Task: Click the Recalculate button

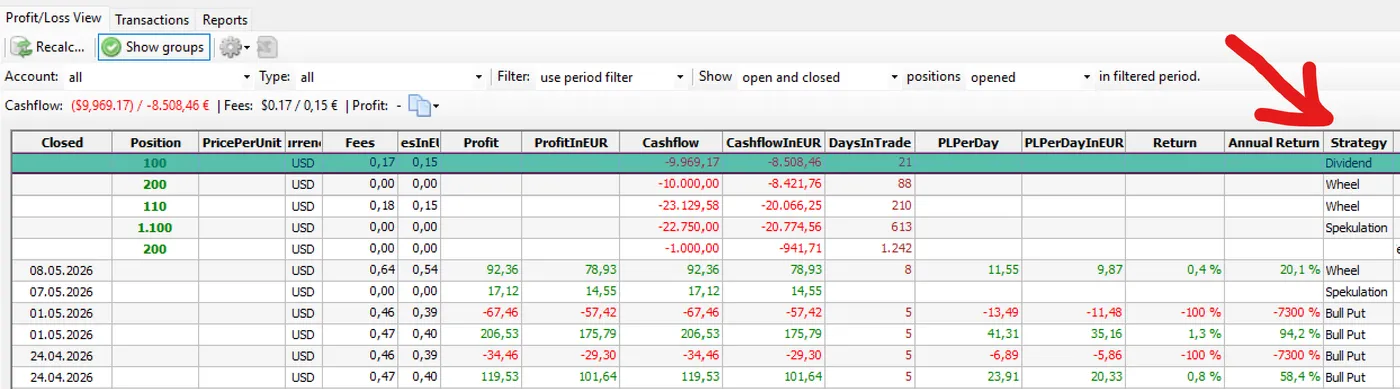Action: [x=49, y=47]
